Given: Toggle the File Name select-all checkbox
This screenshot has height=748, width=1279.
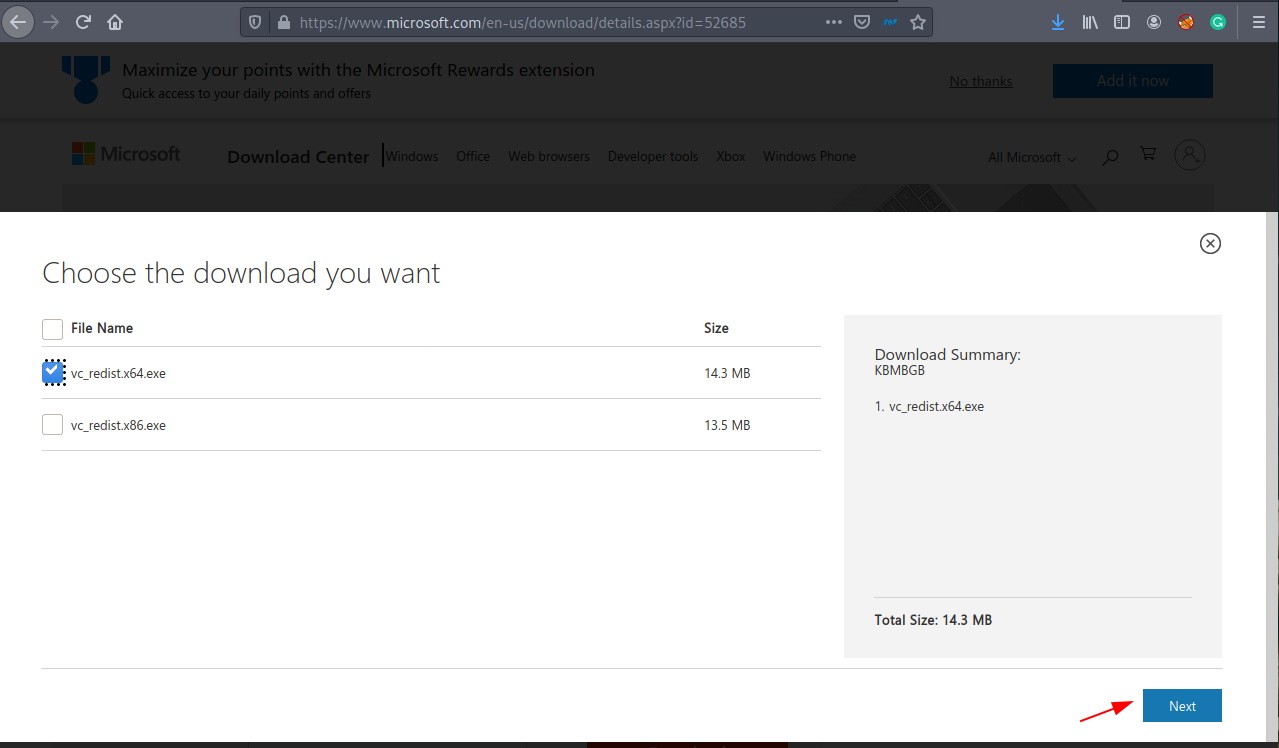Looking at the screenshot, I should click(52, 329).
